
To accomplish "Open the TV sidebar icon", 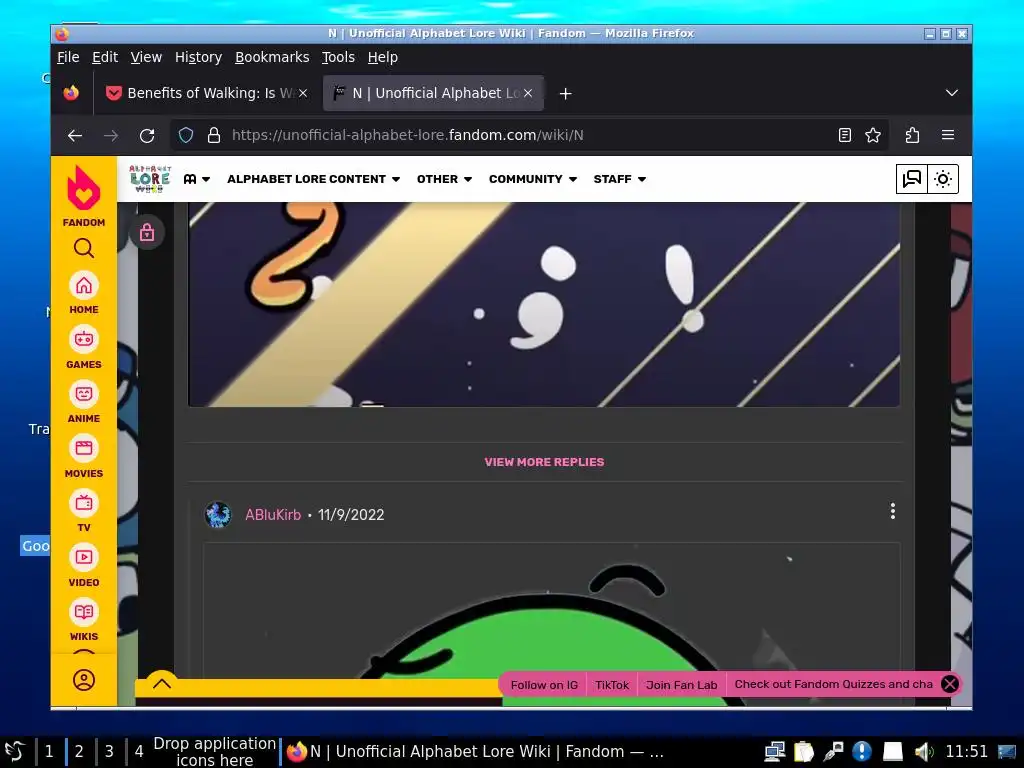I will coord(84,503).
